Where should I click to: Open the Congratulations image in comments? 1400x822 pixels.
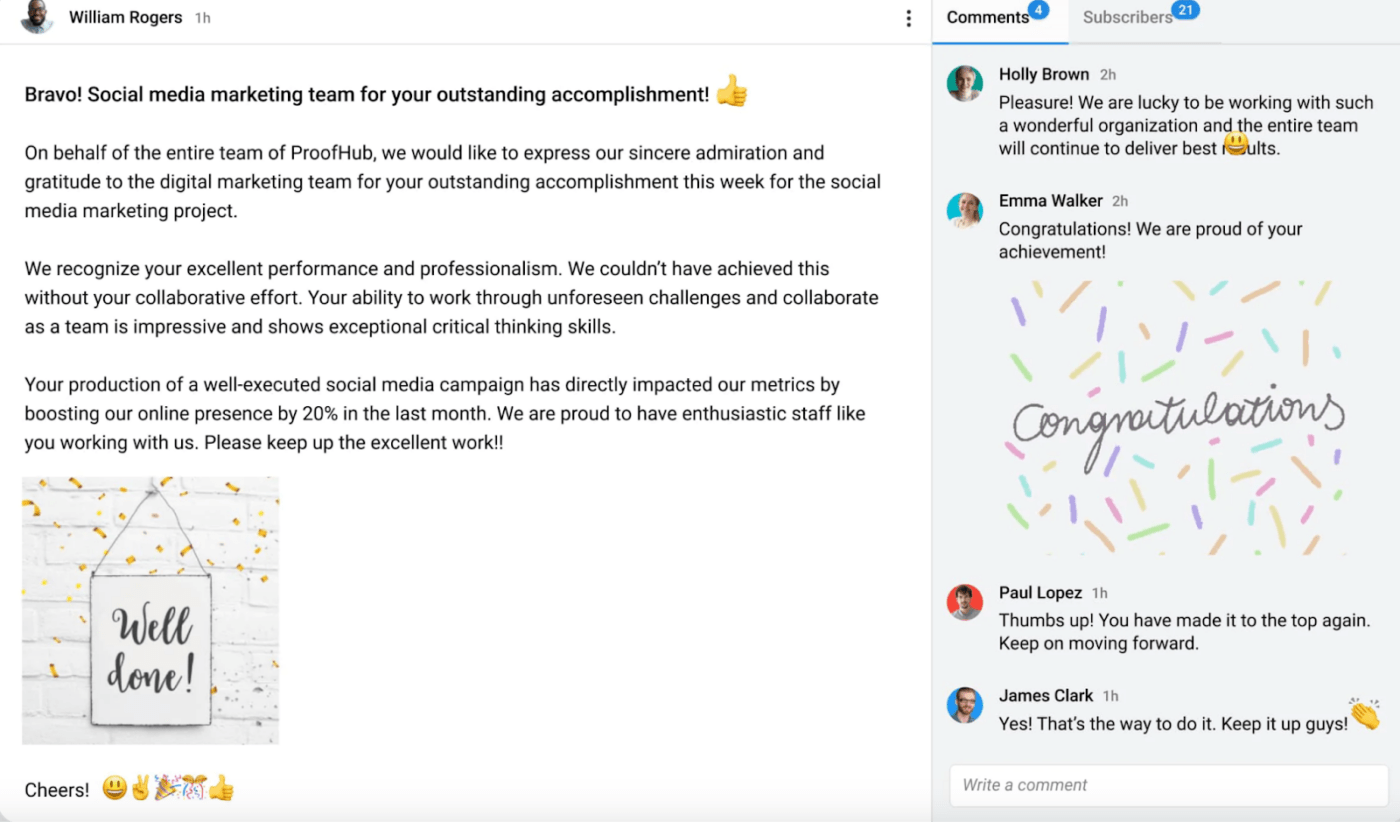(1176, 418)
